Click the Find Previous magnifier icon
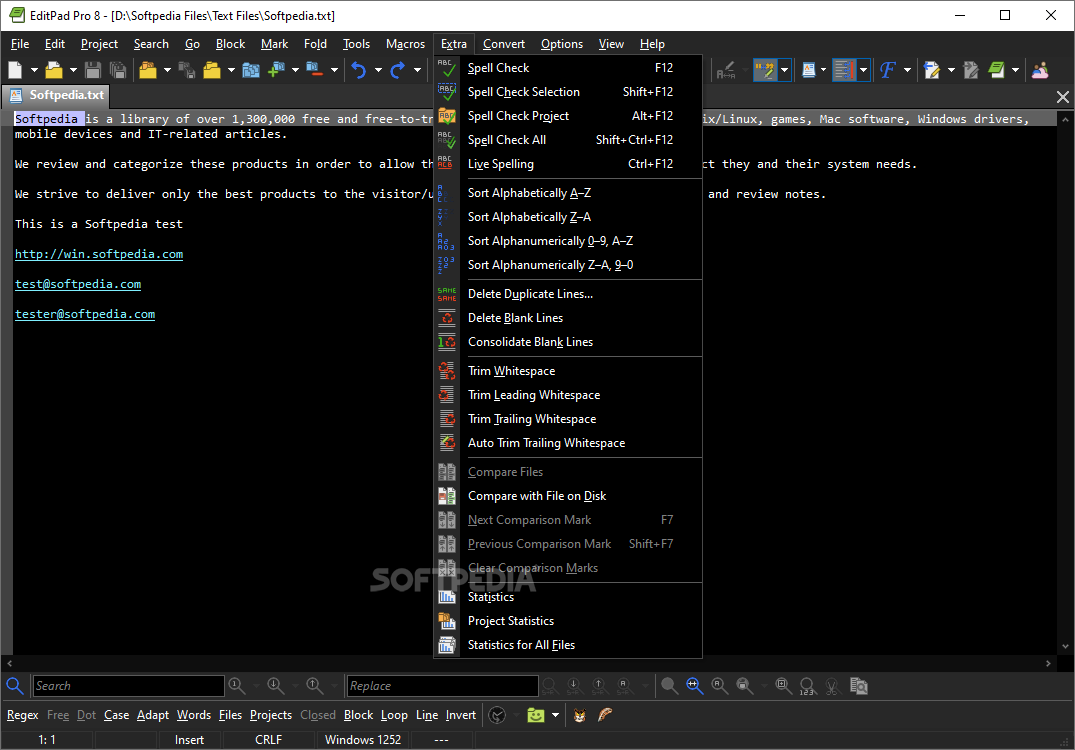 (315, 686)
